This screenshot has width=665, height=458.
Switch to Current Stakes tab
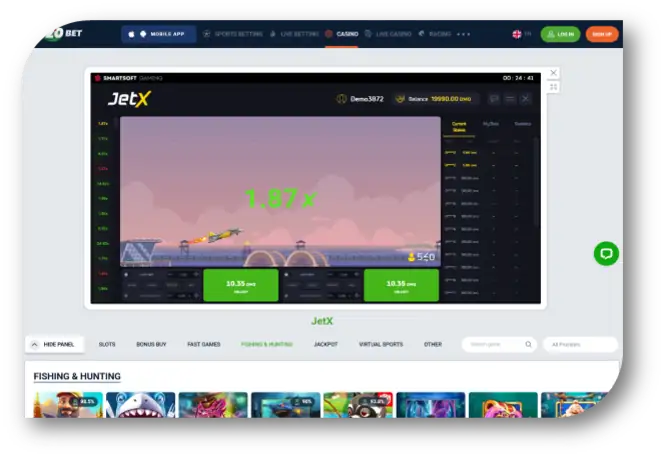(459, 127)
